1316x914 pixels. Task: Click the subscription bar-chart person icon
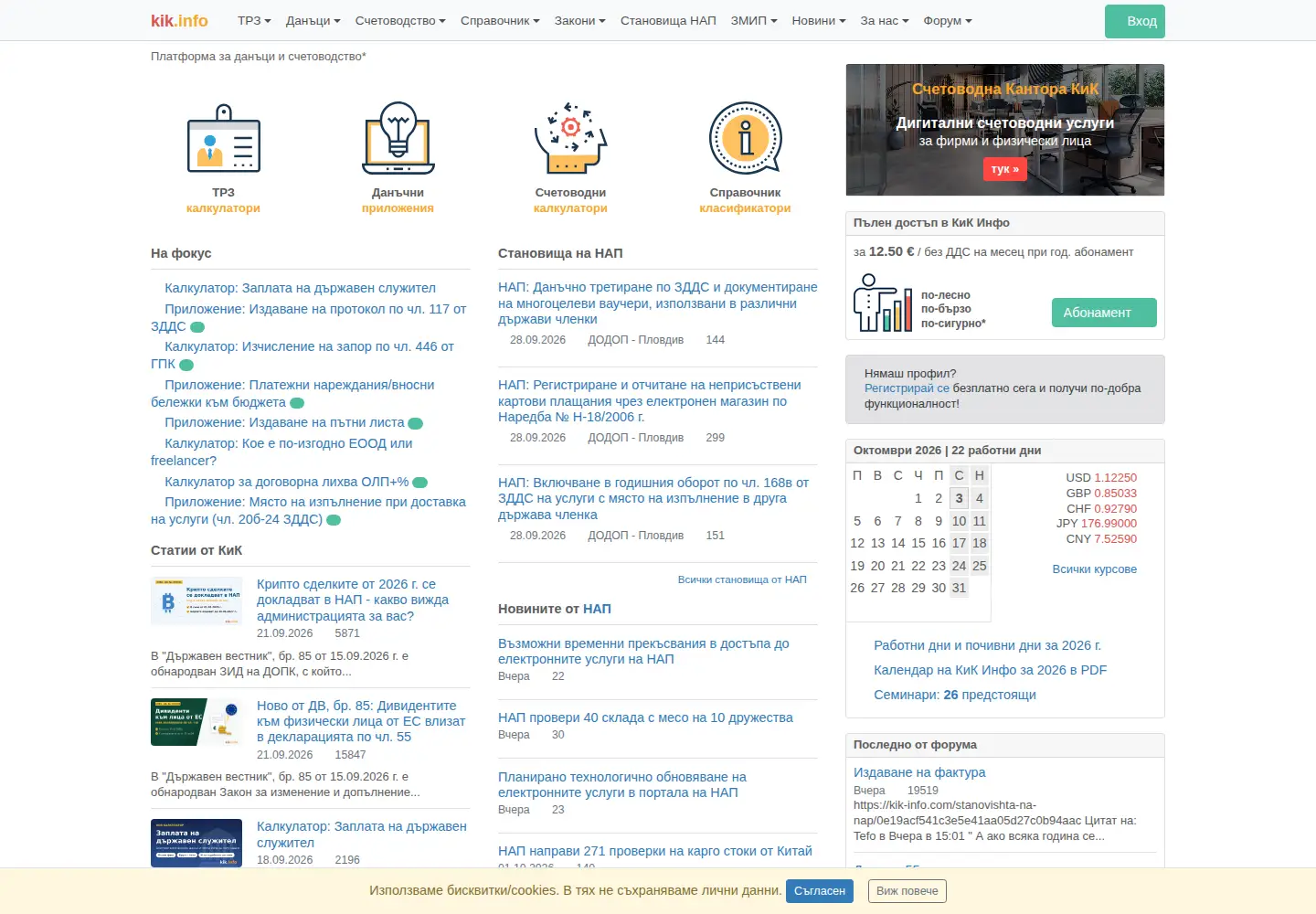(x=883, y=303)
